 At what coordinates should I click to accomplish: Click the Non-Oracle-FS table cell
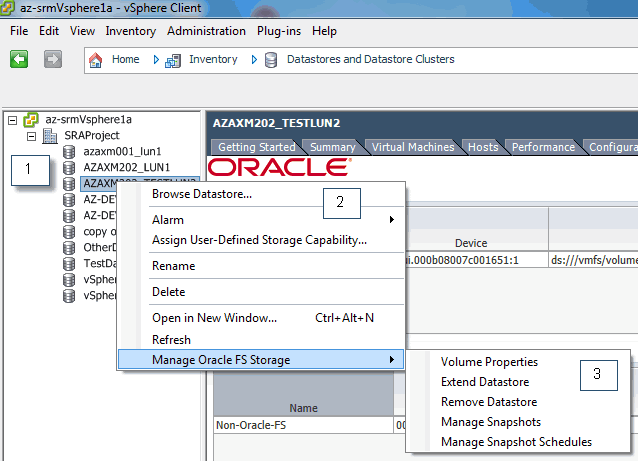303,425
